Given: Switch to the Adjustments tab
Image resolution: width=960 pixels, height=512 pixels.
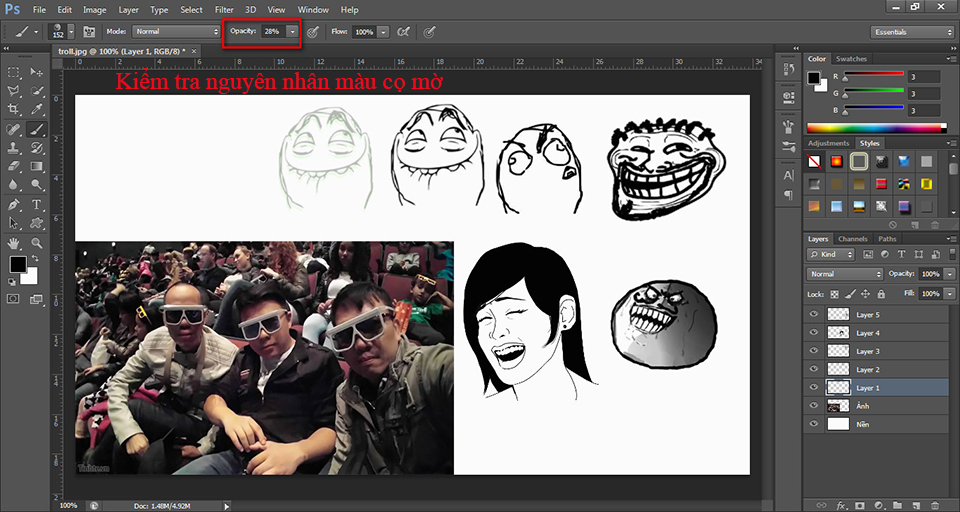Looking at the screenshot, I should tap(828, 143).
